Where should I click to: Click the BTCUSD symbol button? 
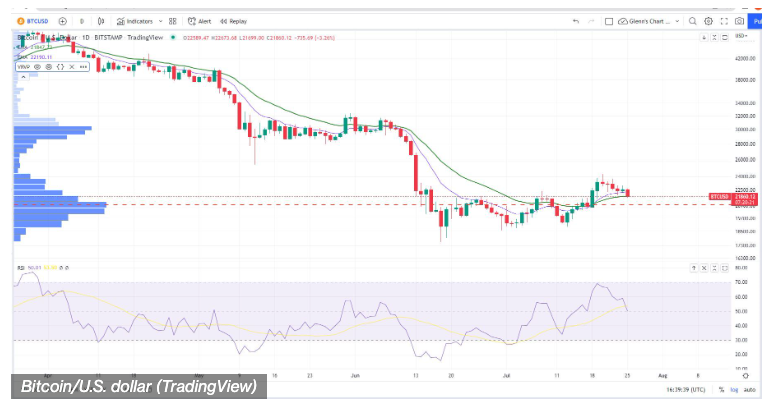tap(33, 21)
